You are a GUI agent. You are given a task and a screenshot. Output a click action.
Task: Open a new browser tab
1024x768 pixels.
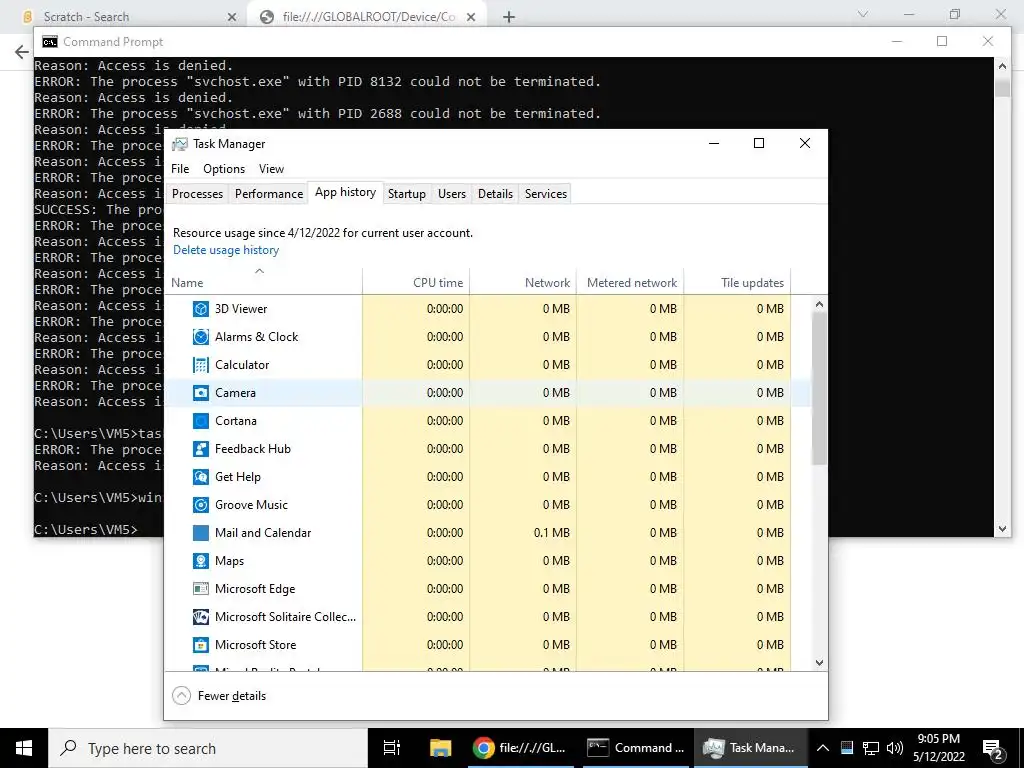(509, 17)
